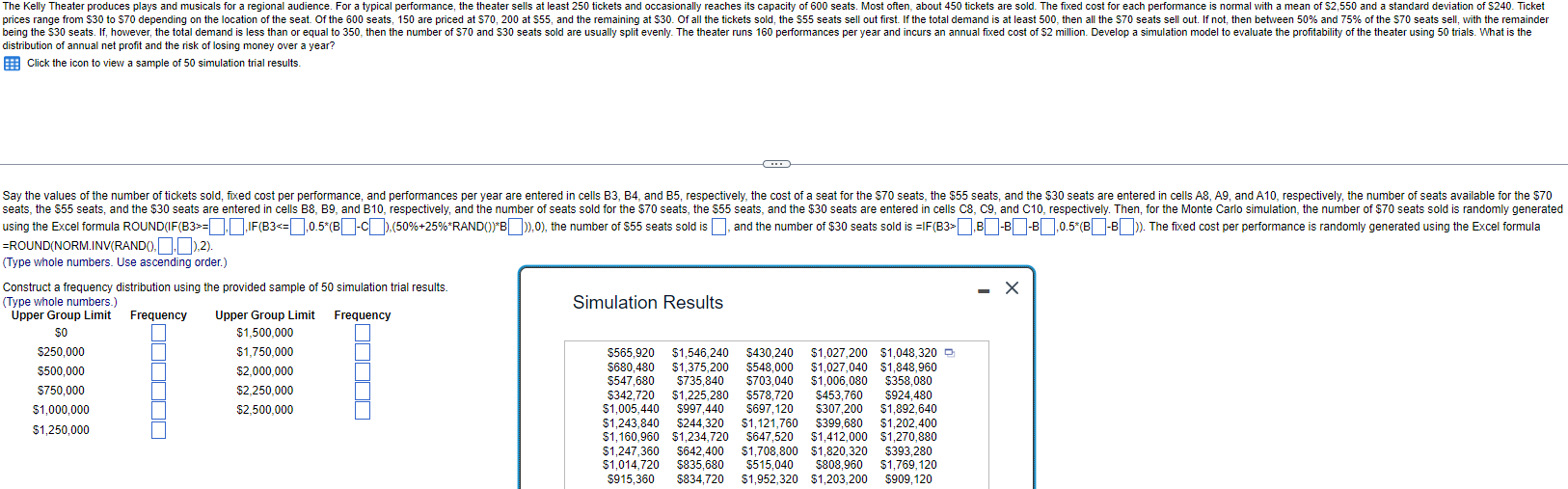This screenshot has height=489, width=1568.
Task: Select the $1,820,320 simulation value
Action: (x=839, y=451)
